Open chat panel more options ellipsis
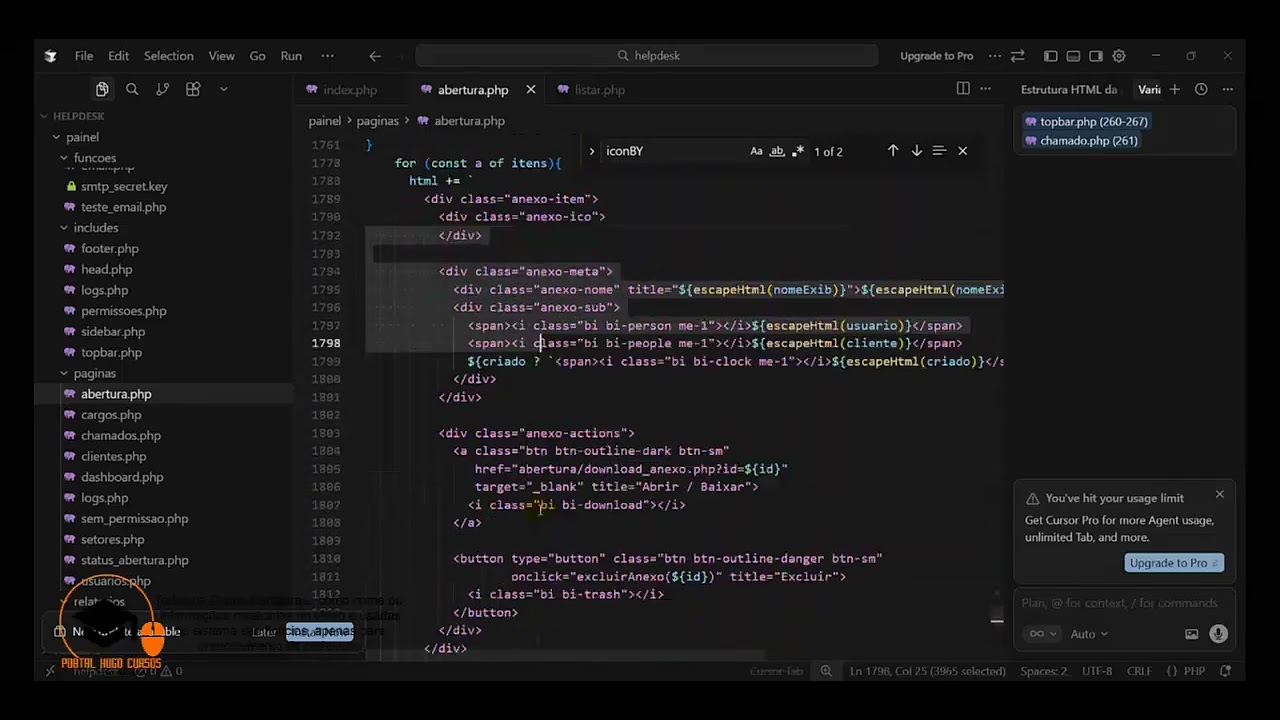 coord(1227,90)
